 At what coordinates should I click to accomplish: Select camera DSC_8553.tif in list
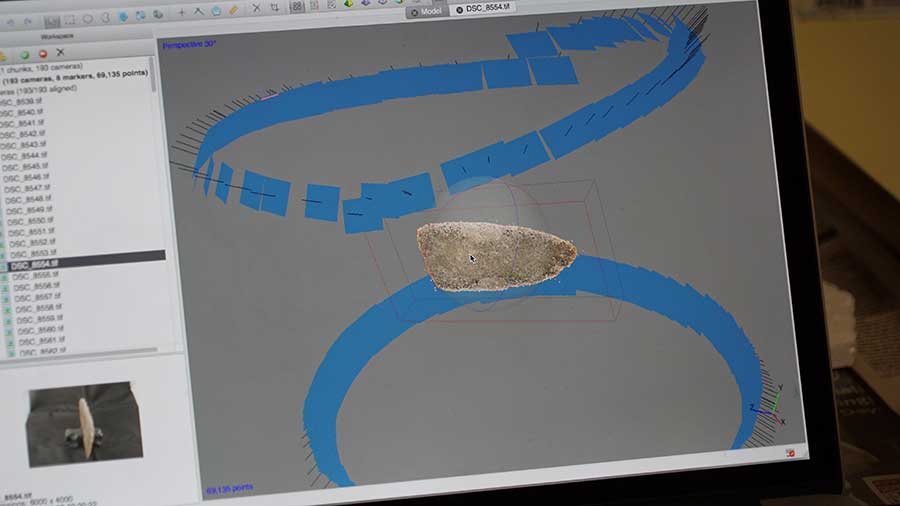[x=33, y=254]
